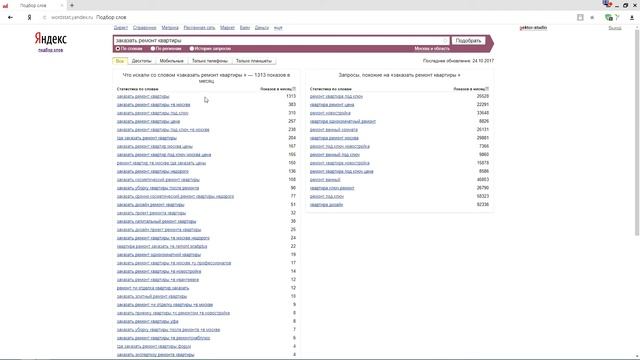
Task: Click the green extension icon in the toolbar
Action: (x=609, y=18)
